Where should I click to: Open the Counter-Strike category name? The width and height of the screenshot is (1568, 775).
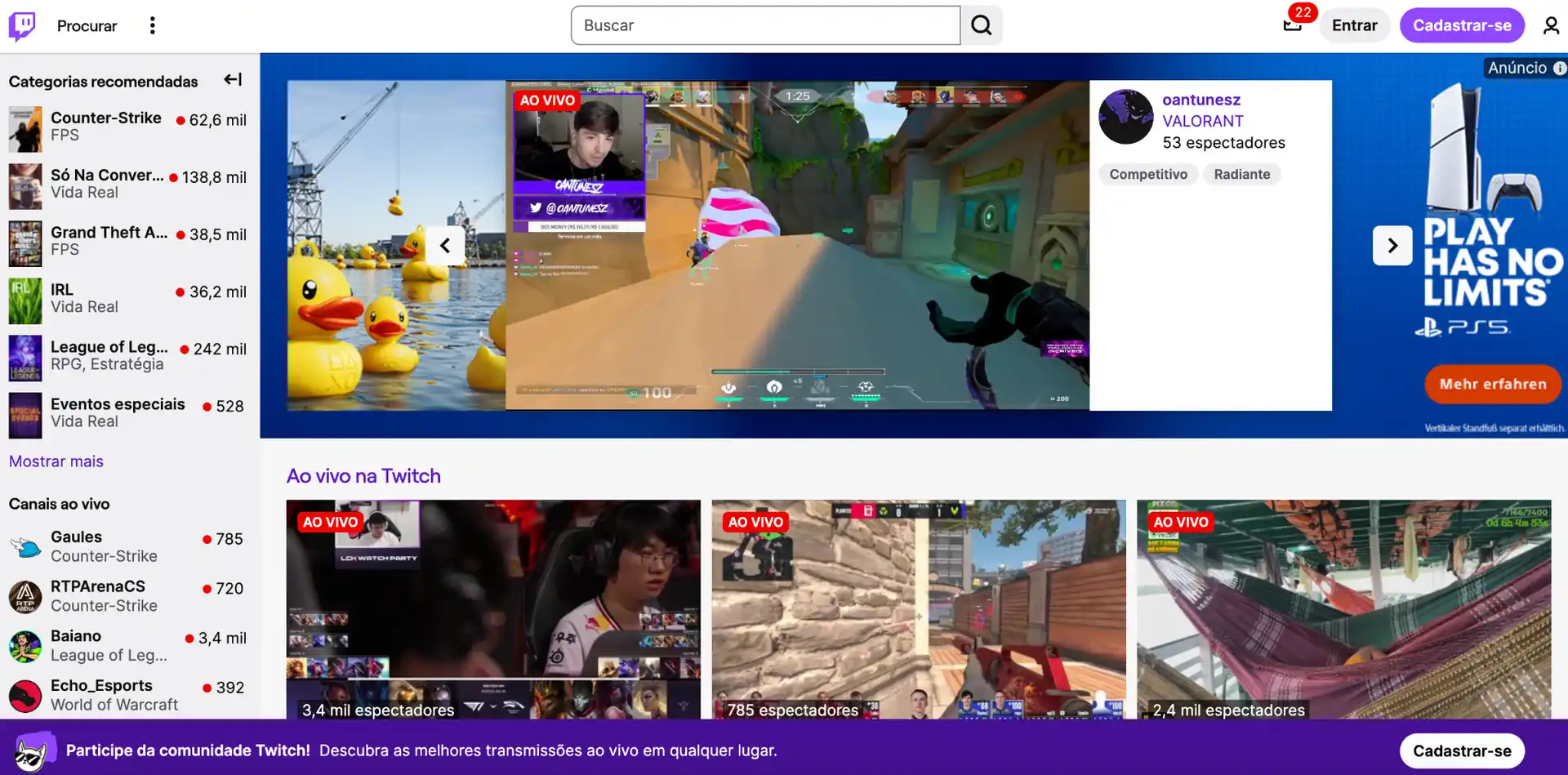pyautogui.click(x=106, y=118)
